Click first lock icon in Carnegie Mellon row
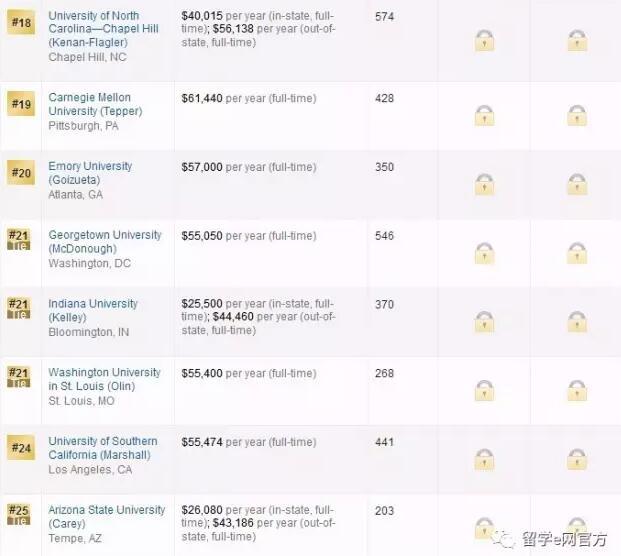 pos(484,115)
